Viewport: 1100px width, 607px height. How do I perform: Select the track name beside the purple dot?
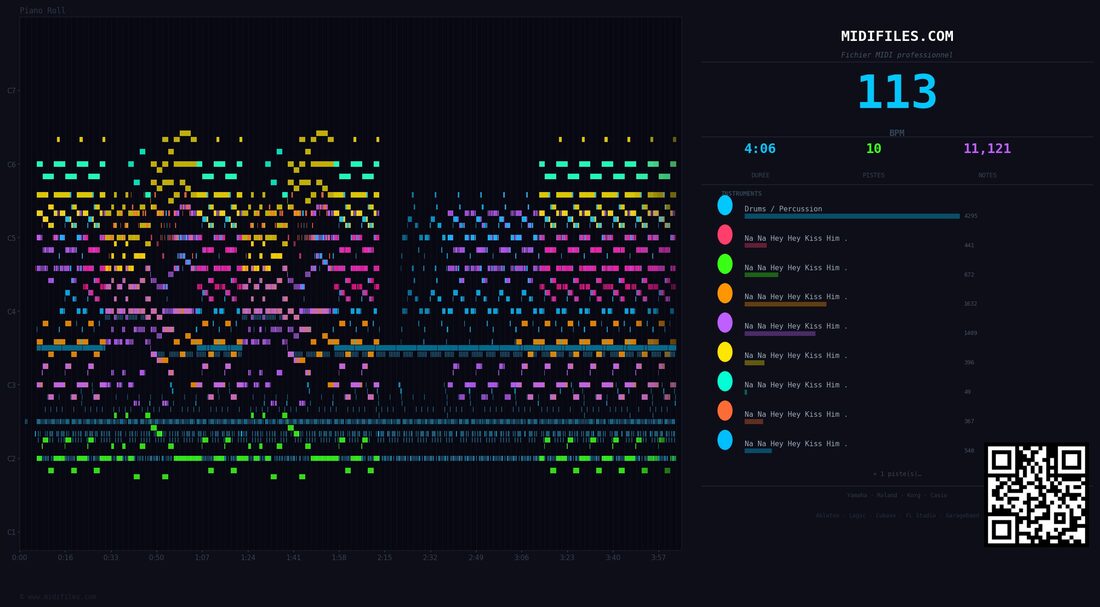pos(796,326)
